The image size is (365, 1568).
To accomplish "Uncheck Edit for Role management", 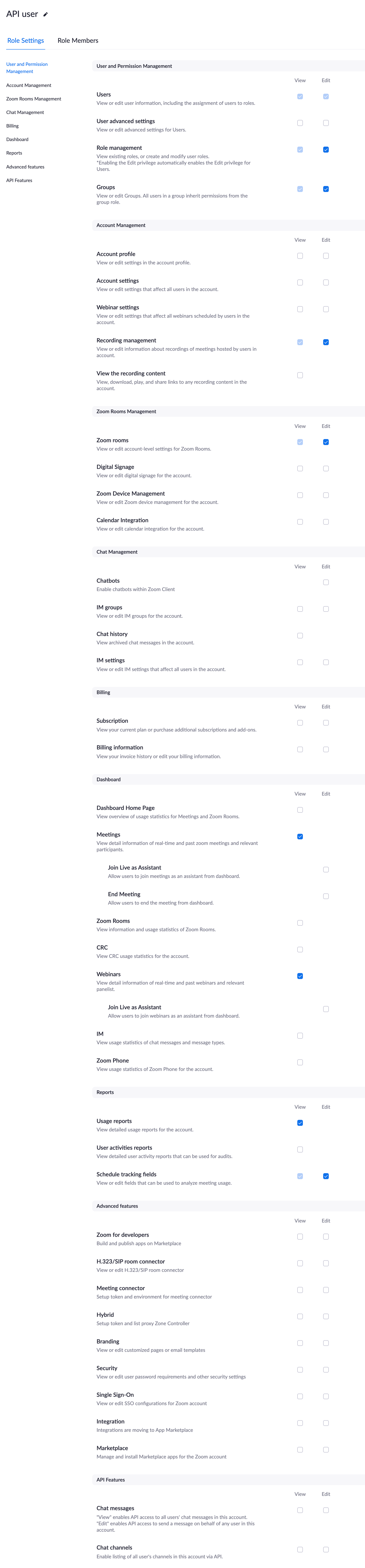I will click(x=326, y=150).
